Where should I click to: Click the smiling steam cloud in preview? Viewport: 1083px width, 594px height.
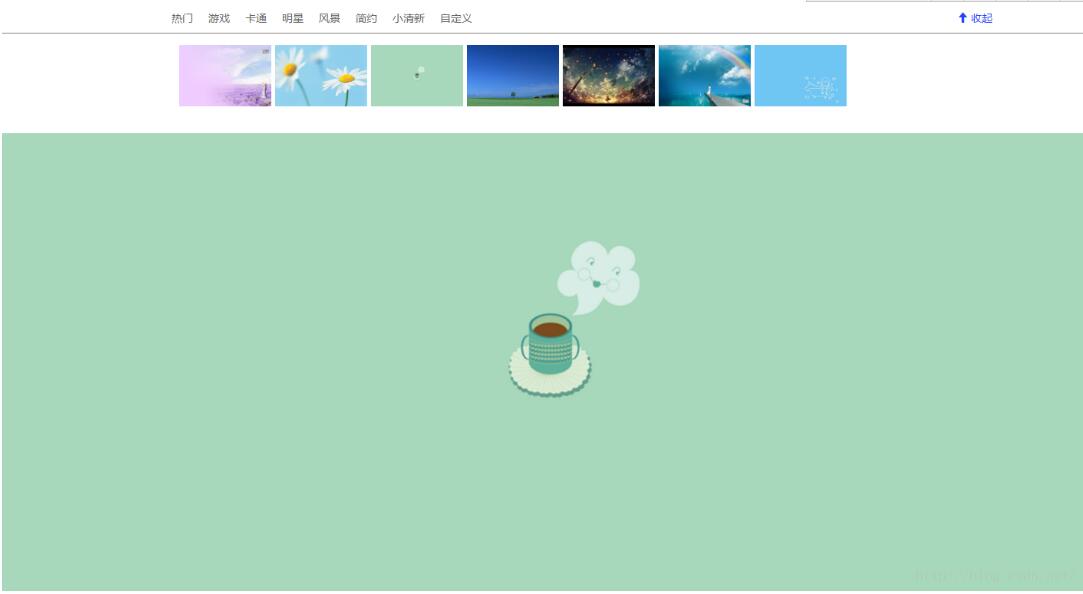(x=600, y=272)
